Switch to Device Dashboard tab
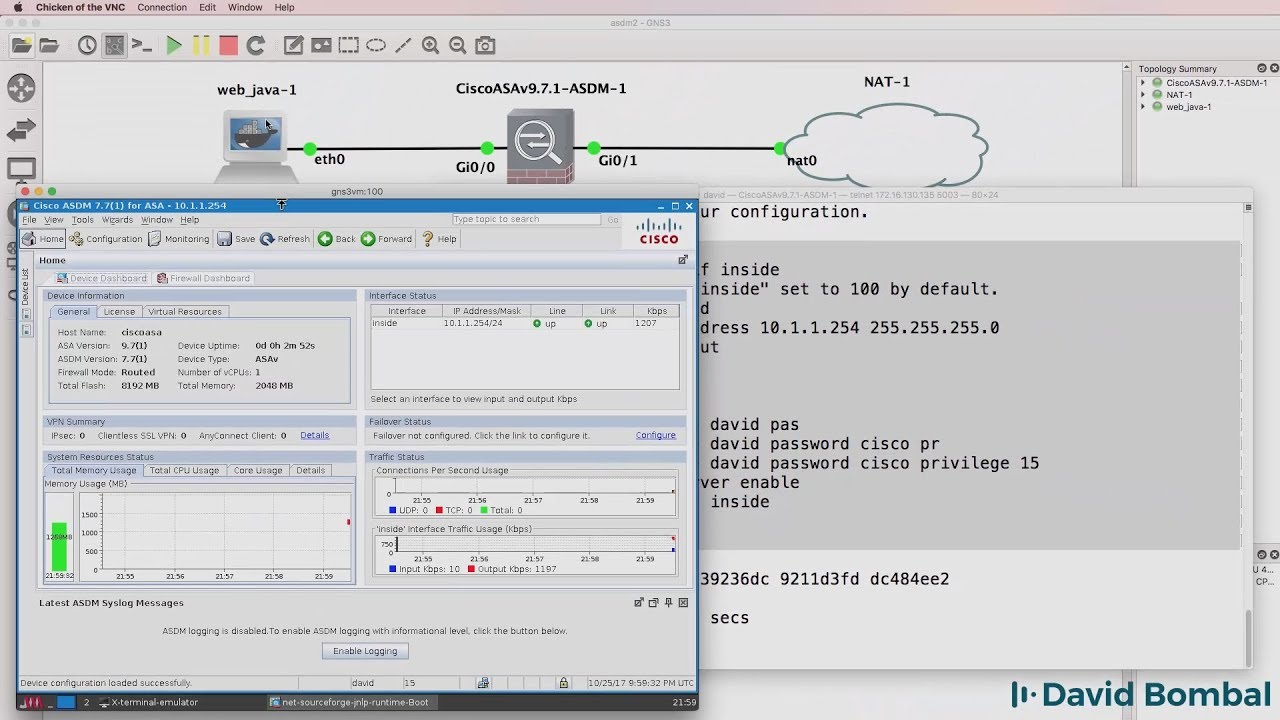This screenshot has width=1280, height=720. [102, 278]
